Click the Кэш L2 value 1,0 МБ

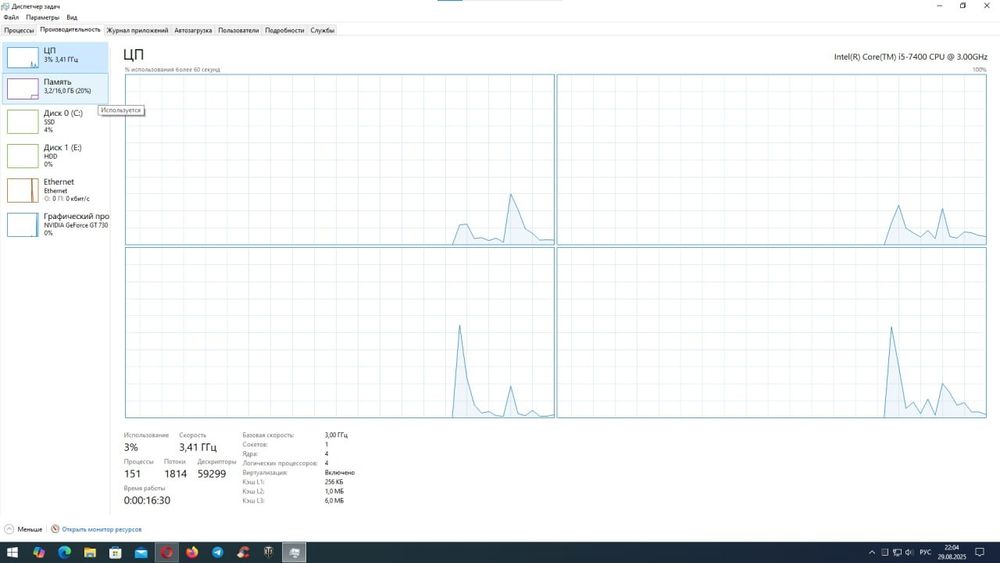coord(334,492)
